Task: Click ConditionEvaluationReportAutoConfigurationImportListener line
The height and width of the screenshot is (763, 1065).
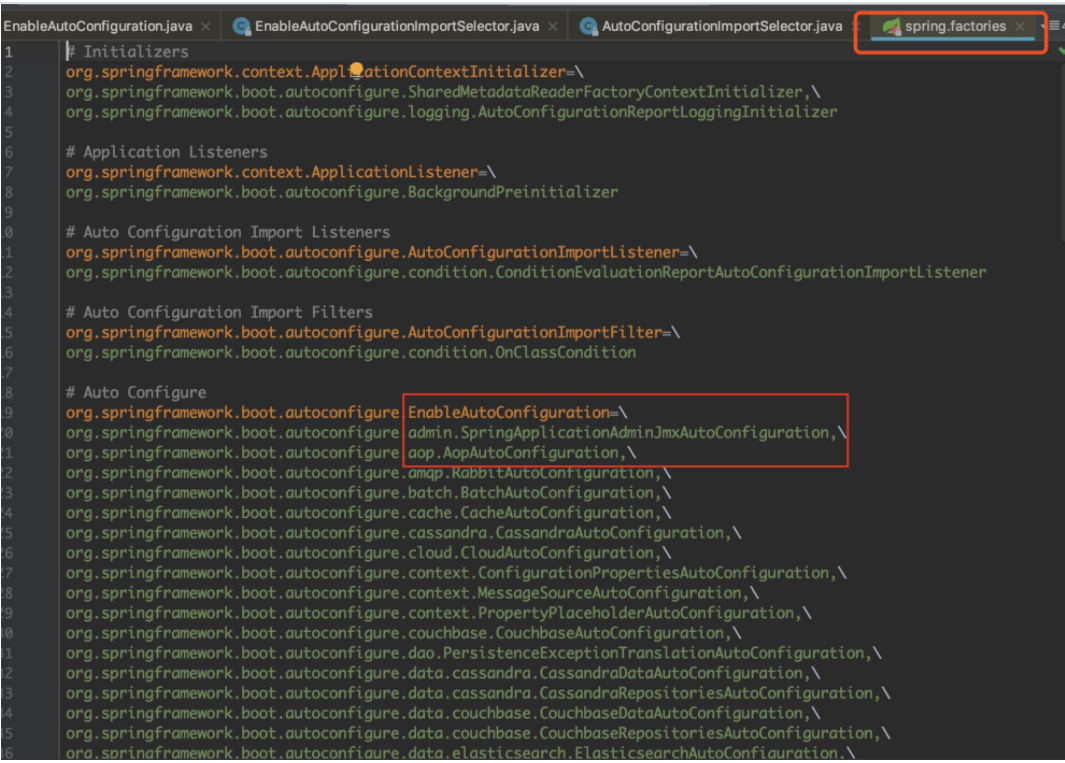Action: pyautogui.click(x=526, y=272)
